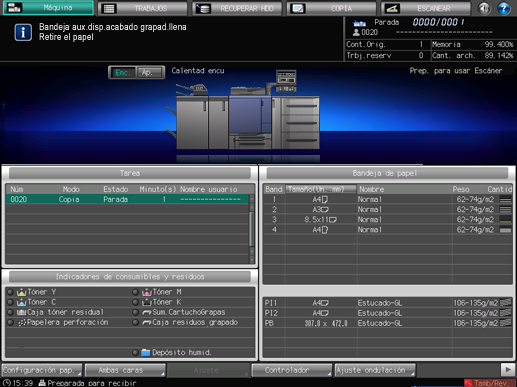Click the Controlador button
The image size is (517, 387).
click(292, 370)
